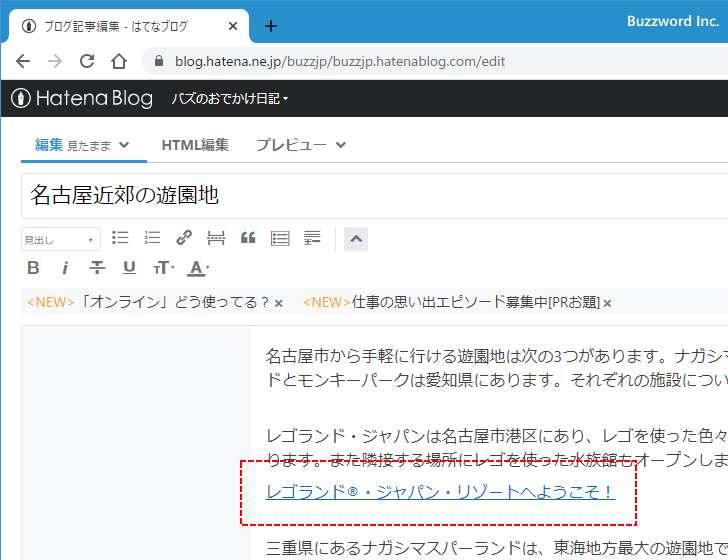Toggle bold formatting

(x=33, y=268)
